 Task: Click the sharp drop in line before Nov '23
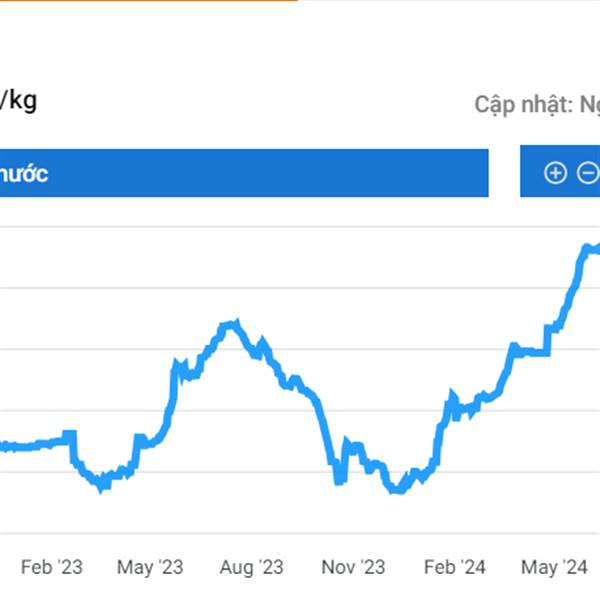[325, 430]
